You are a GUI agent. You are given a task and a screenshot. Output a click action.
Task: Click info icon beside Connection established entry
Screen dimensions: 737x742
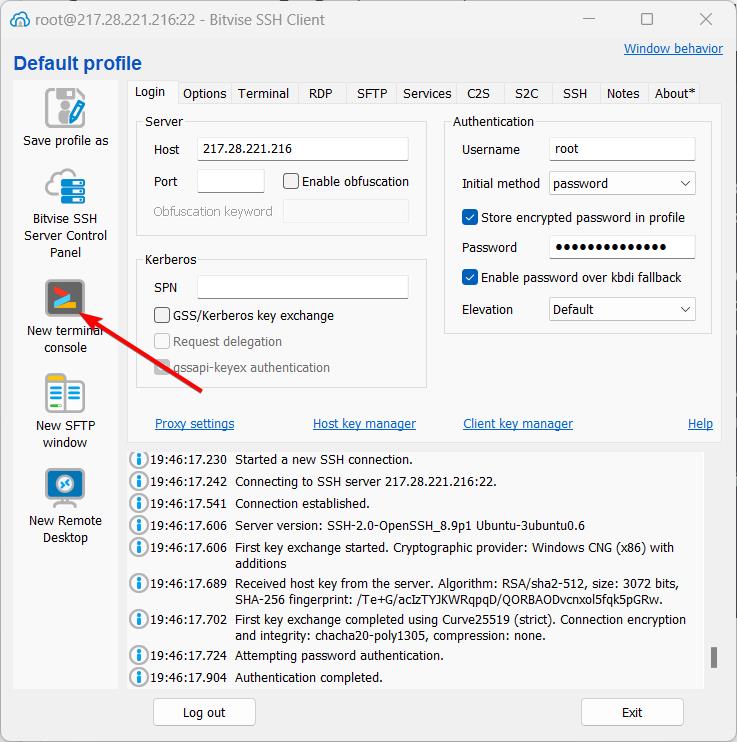[139, 503]
